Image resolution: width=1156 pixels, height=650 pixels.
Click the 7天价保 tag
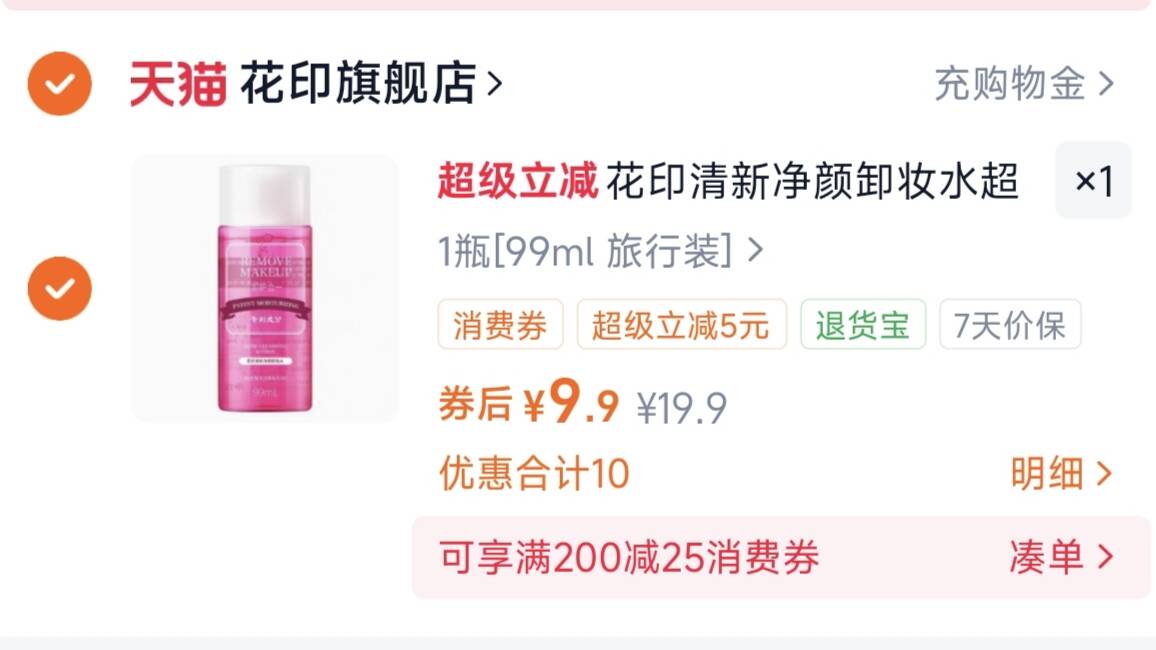coord(1010,324)
